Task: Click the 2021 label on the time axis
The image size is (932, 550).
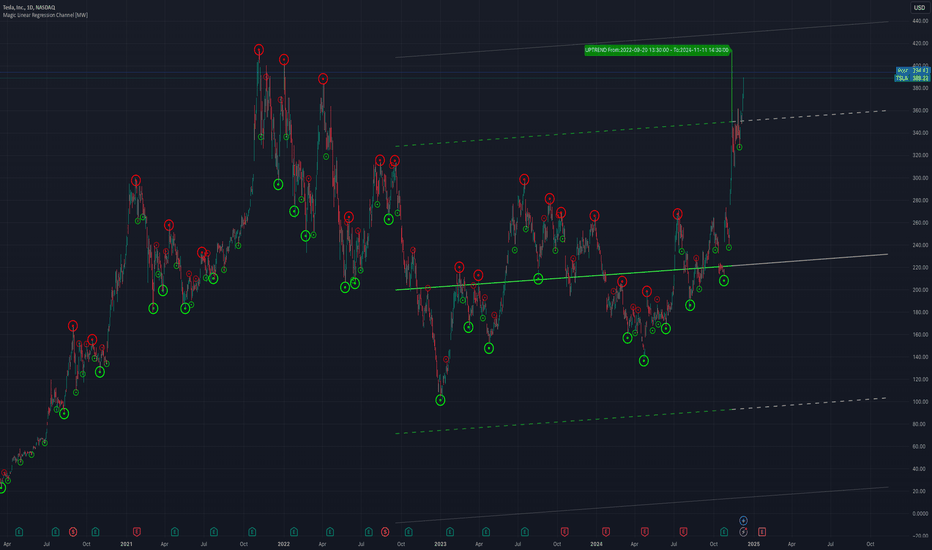Action: (x=126, y=544)
